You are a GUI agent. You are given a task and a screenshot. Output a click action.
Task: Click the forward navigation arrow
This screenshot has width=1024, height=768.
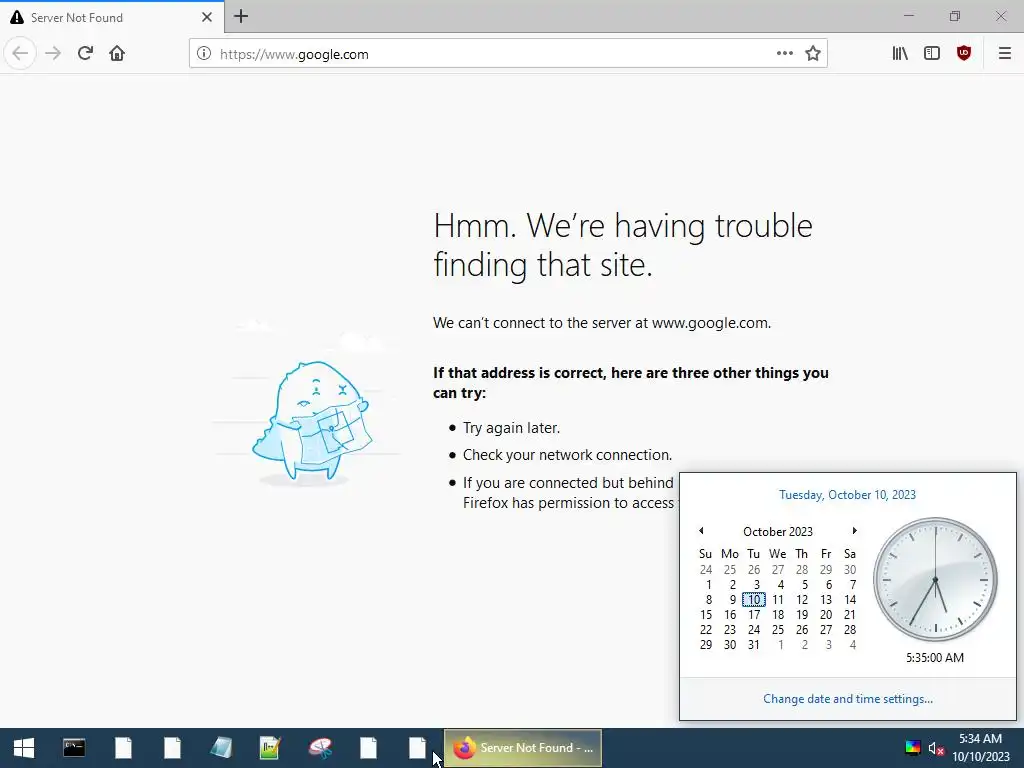tap(53, 53)
